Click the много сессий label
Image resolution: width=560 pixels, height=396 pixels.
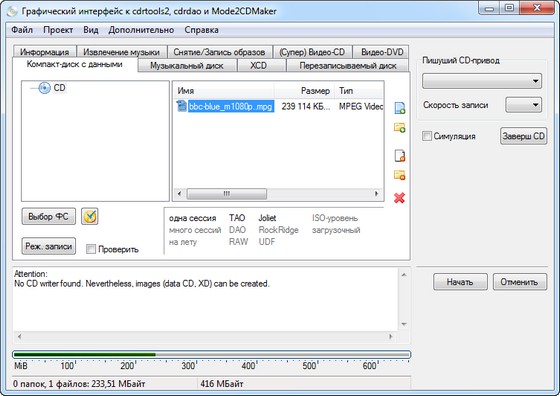pyautogui.click(x=195, y=230)
